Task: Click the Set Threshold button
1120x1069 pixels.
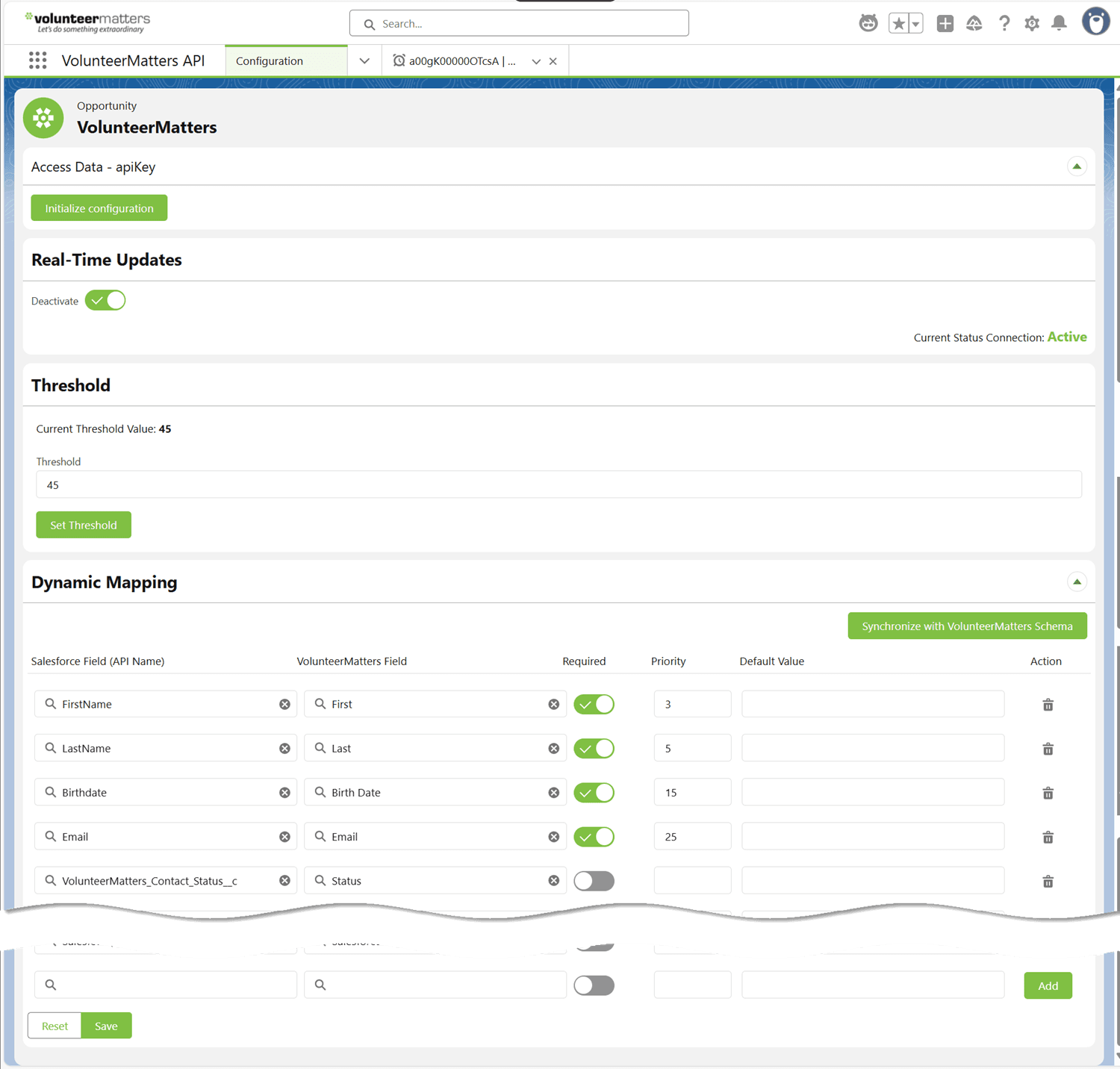Action: tap(84, 525)
